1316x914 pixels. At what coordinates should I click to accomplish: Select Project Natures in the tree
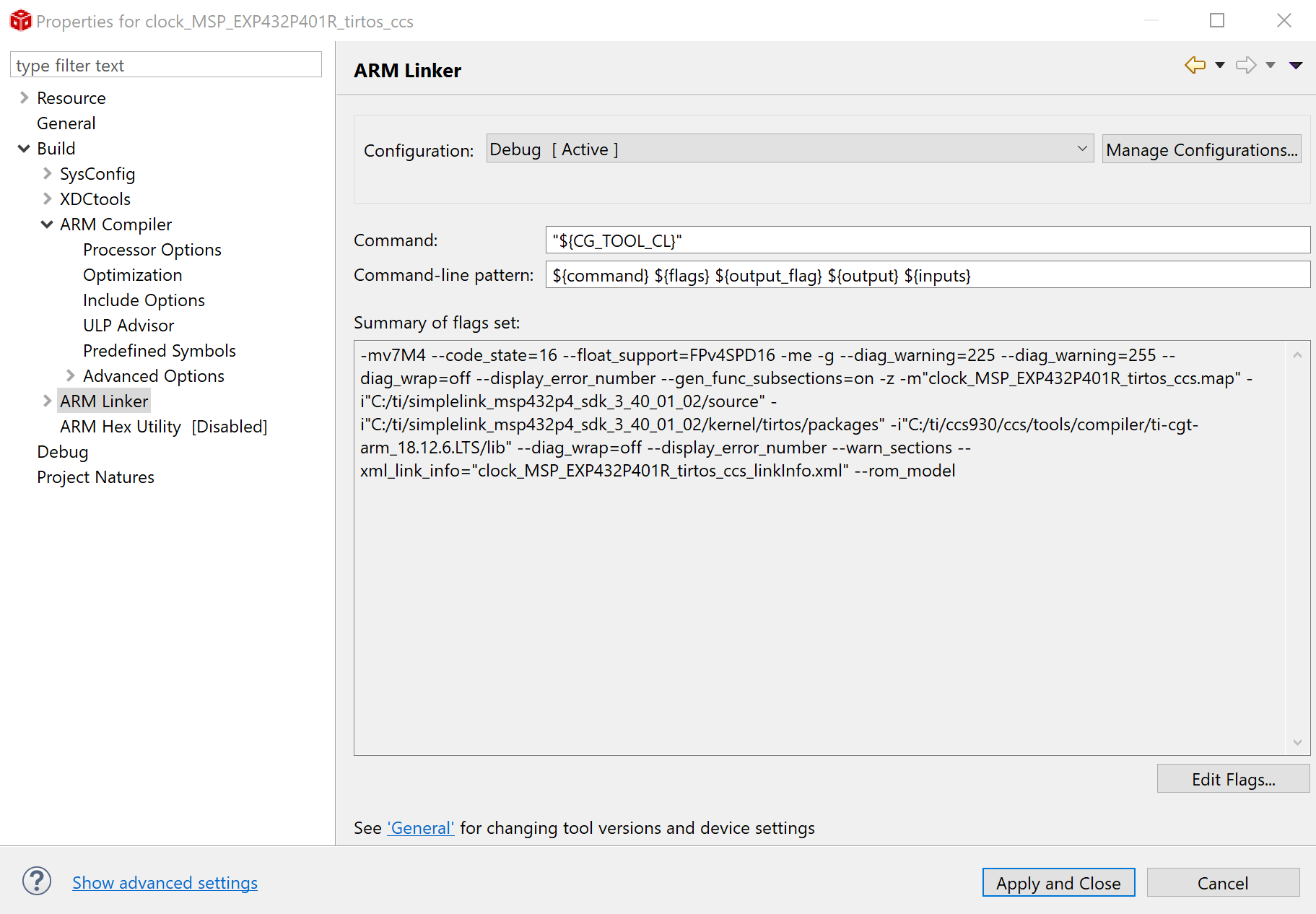click(x=95, y=476)
